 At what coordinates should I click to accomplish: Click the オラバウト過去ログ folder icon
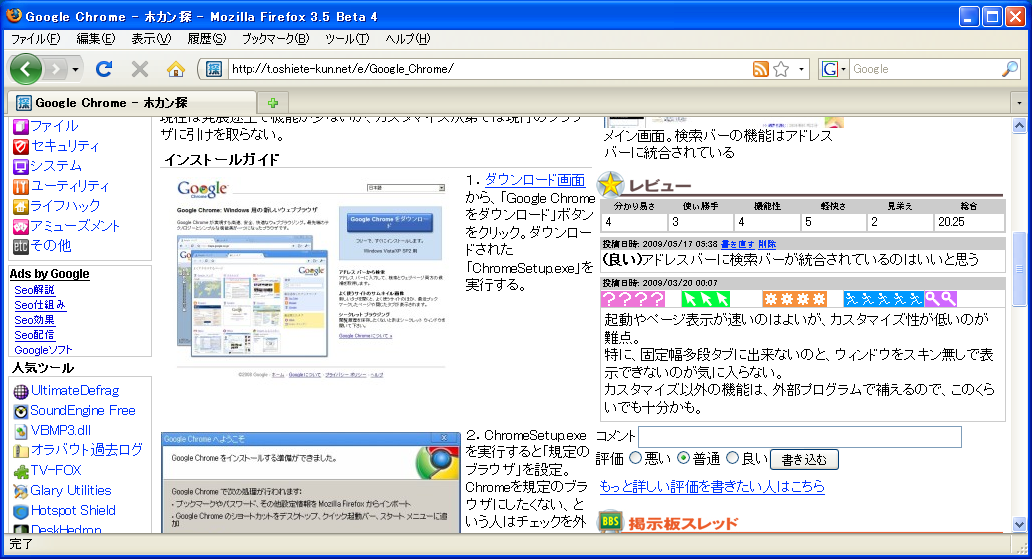(21, 451)
